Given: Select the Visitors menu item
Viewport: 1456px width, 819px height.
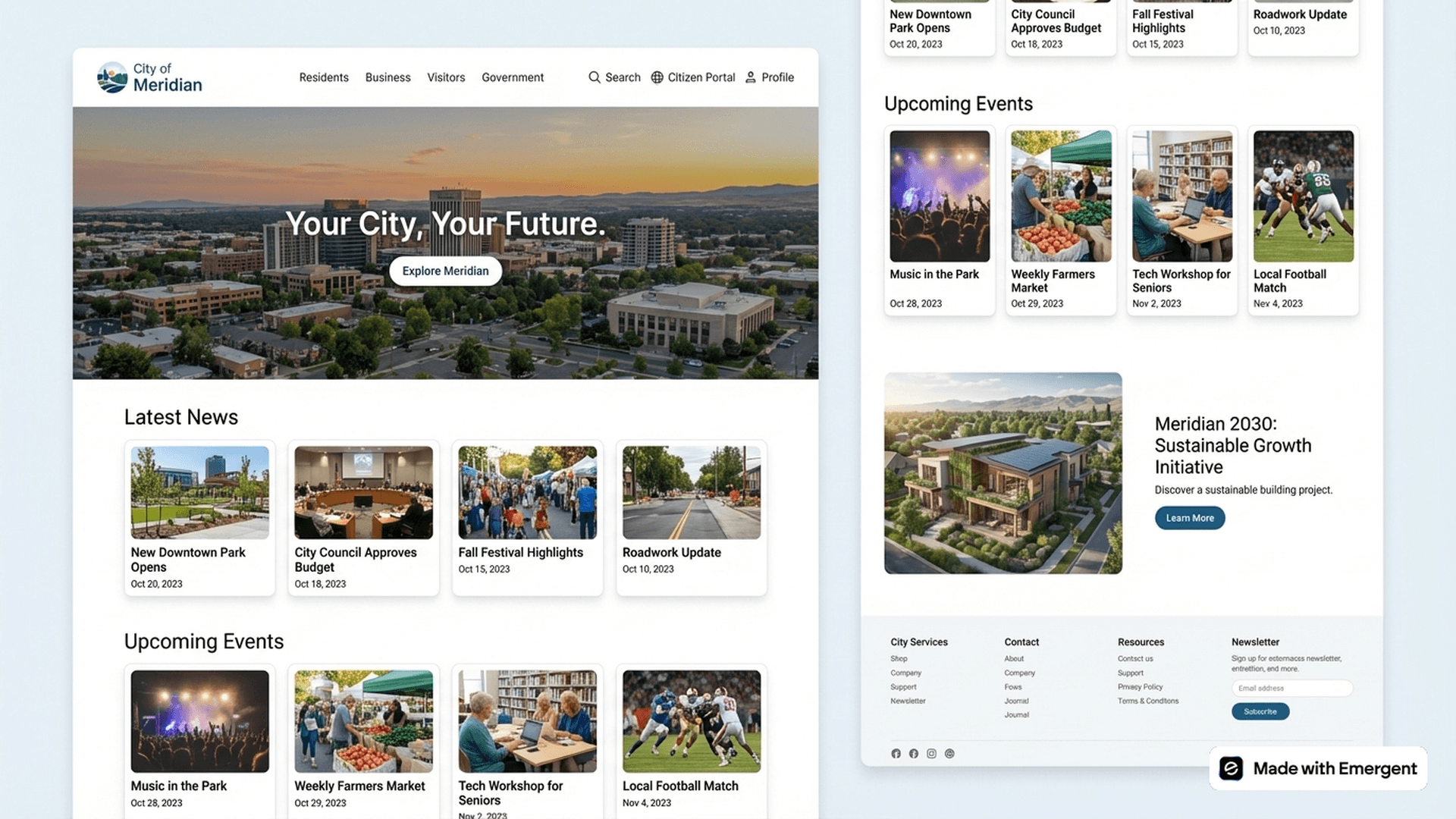Looking at the screenshot, I should (x=446, y=77).
